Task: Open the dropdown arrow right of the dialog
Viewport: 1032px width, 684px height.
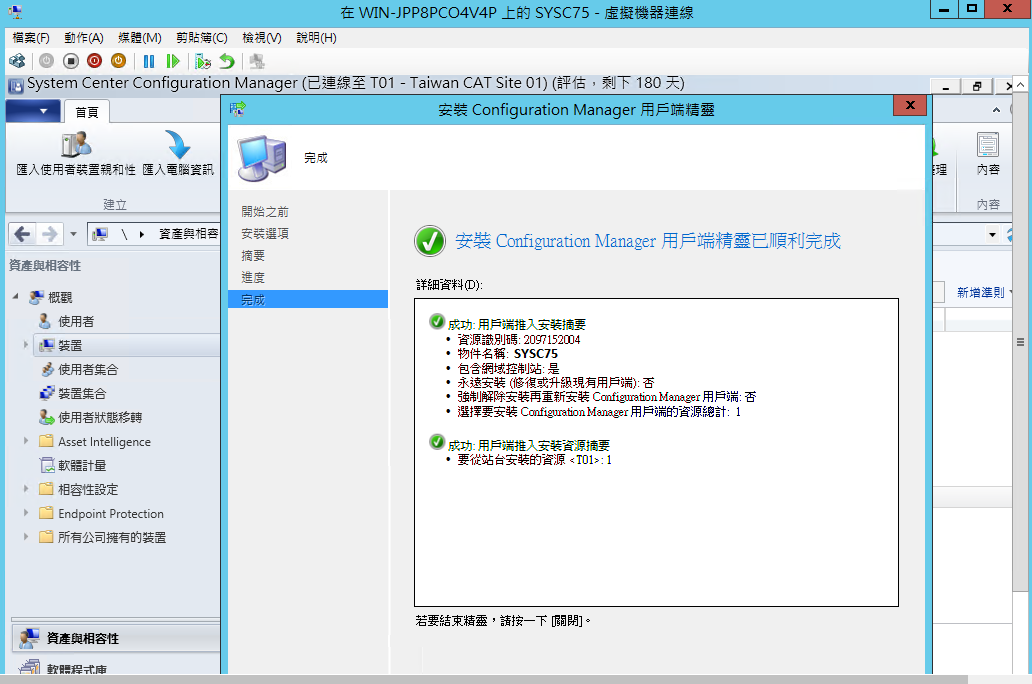Action: (993, 234)
